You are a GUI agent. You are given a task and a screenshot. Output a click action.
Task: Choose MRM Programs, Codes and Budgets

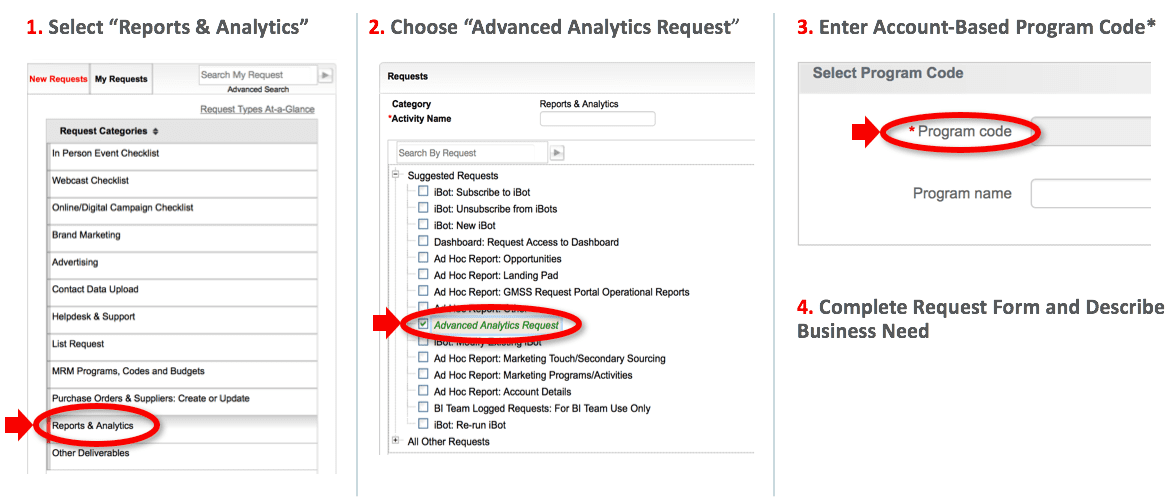128,371
